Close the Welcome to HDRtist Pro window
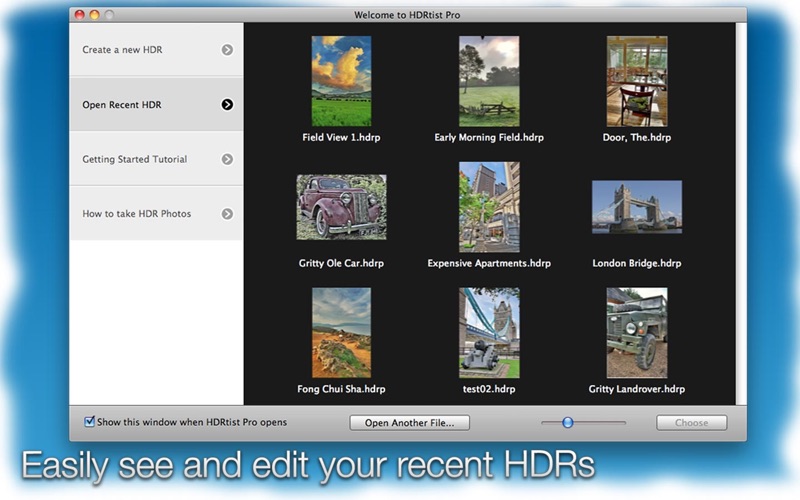800x500 pixels. [80, 15]
